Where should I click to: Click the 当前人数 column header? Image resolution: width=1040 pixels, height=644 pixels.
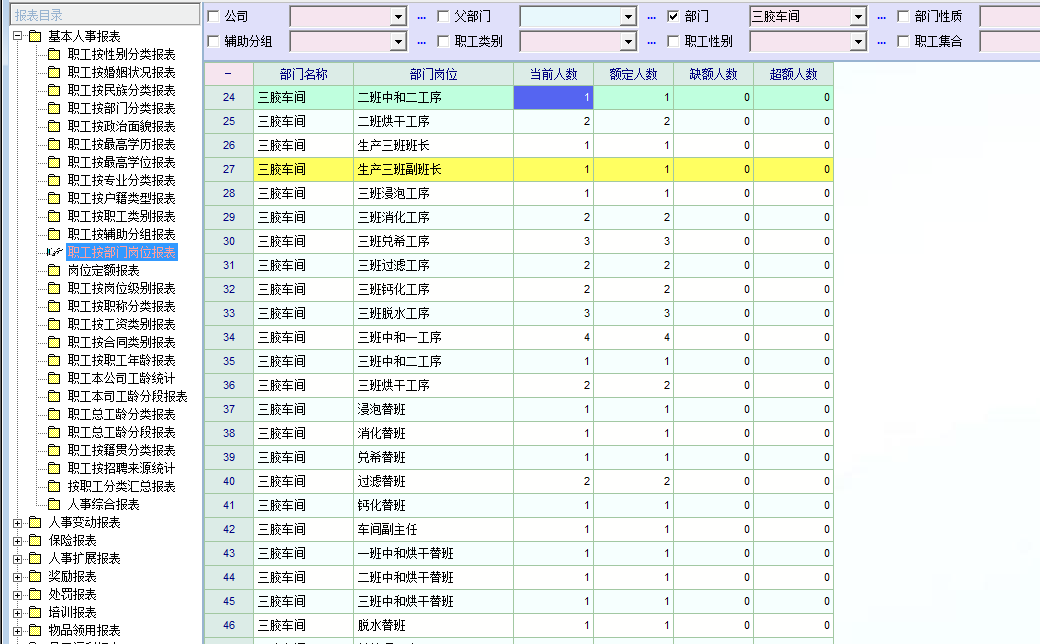tap(553, 74)
